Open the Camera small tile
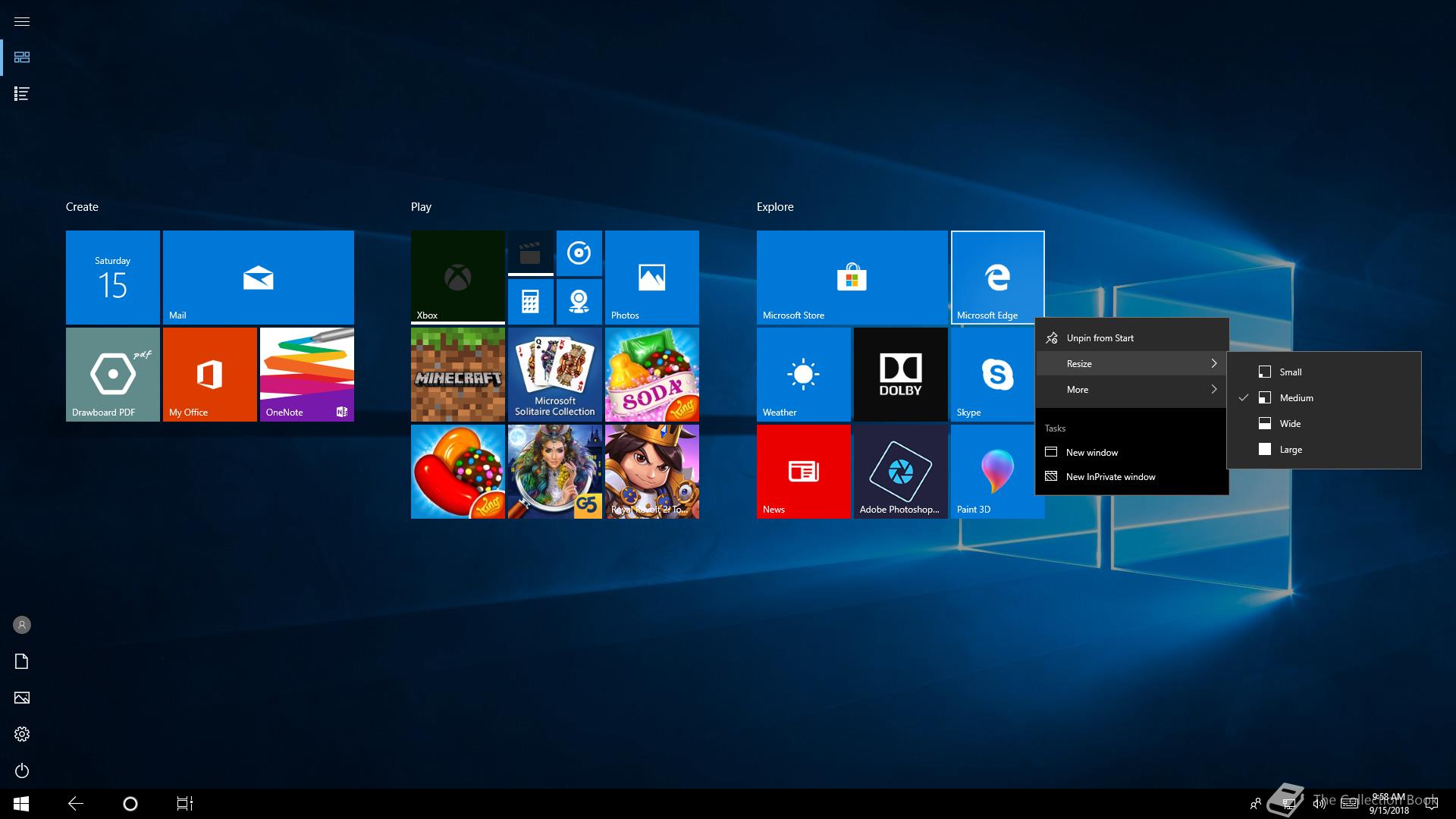Screen dimensions: 1456x819 click(579, 302)
